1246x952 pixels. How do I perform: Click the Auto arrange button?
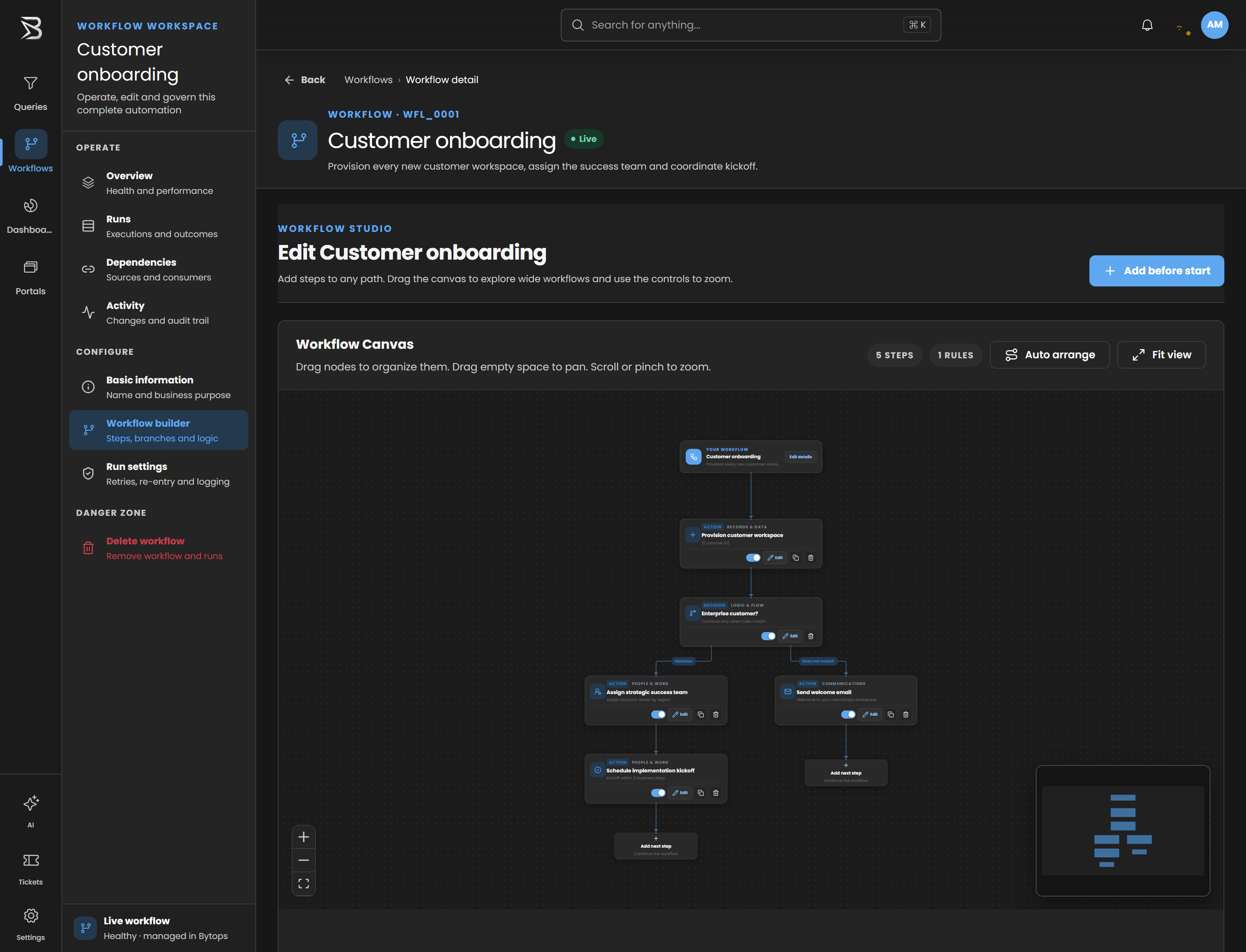point(1050,355)
